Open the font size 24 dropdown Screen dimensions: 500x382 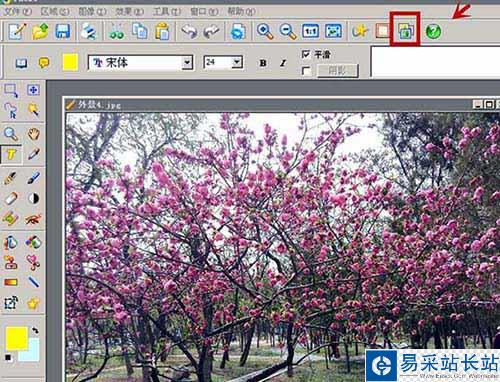point(237,62)
